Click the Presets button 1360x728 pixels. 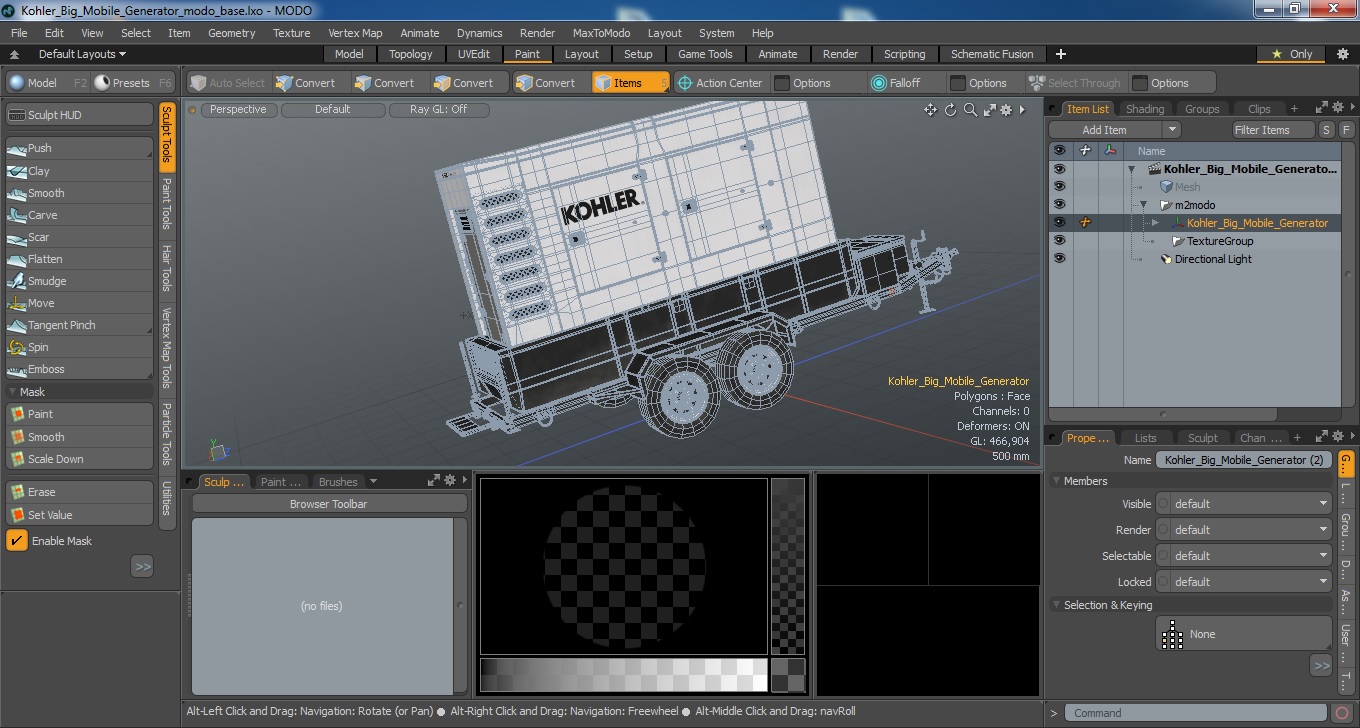click(133, 83)
